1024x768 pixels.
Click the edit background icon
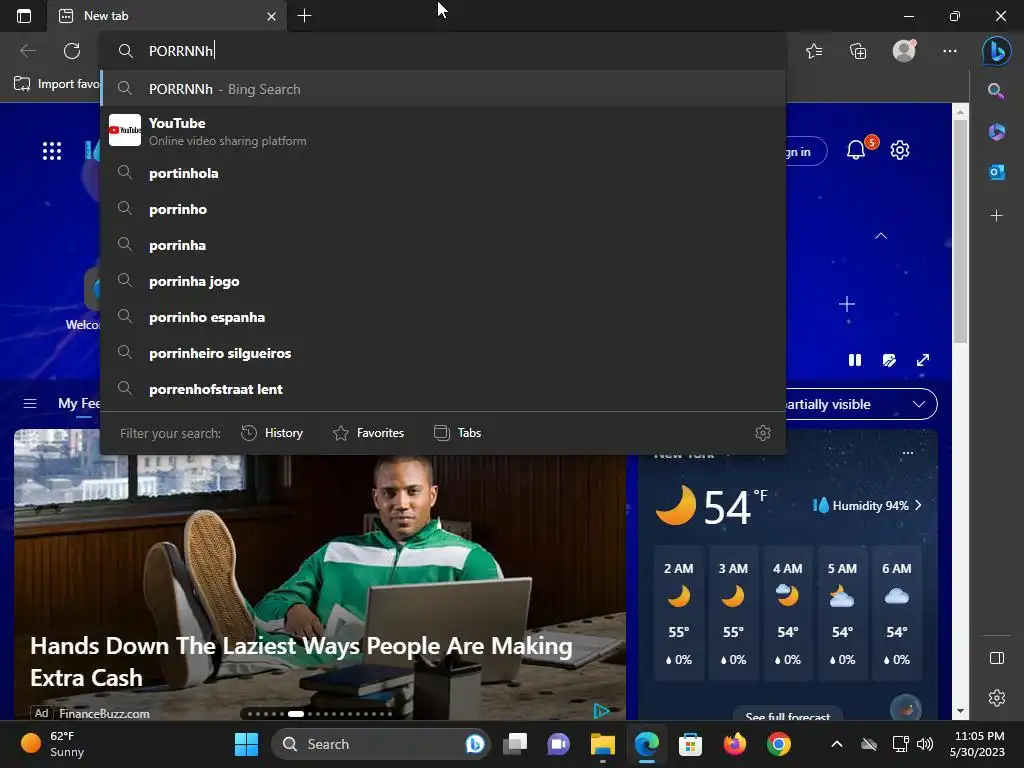pos(889,360)
